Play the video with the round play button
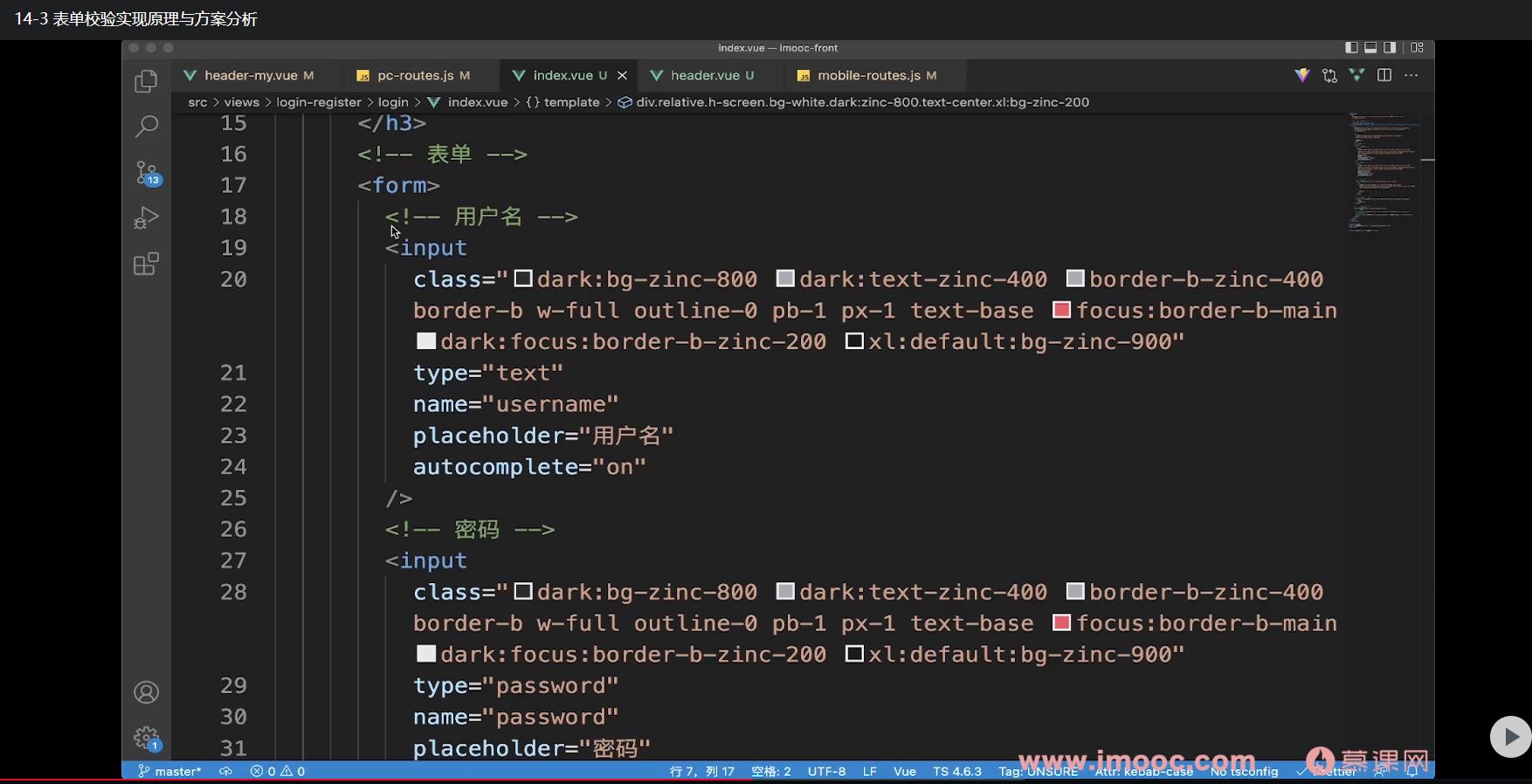 (x=1510, y=737)
